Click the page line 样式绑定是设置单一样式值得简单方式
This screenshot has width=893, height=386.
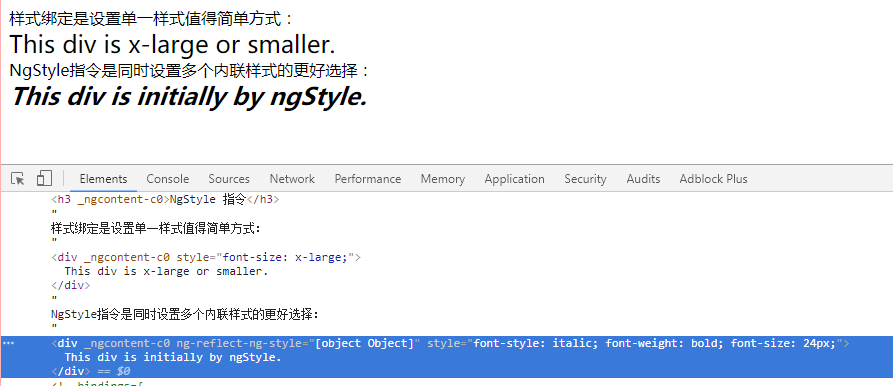[151, 19]
